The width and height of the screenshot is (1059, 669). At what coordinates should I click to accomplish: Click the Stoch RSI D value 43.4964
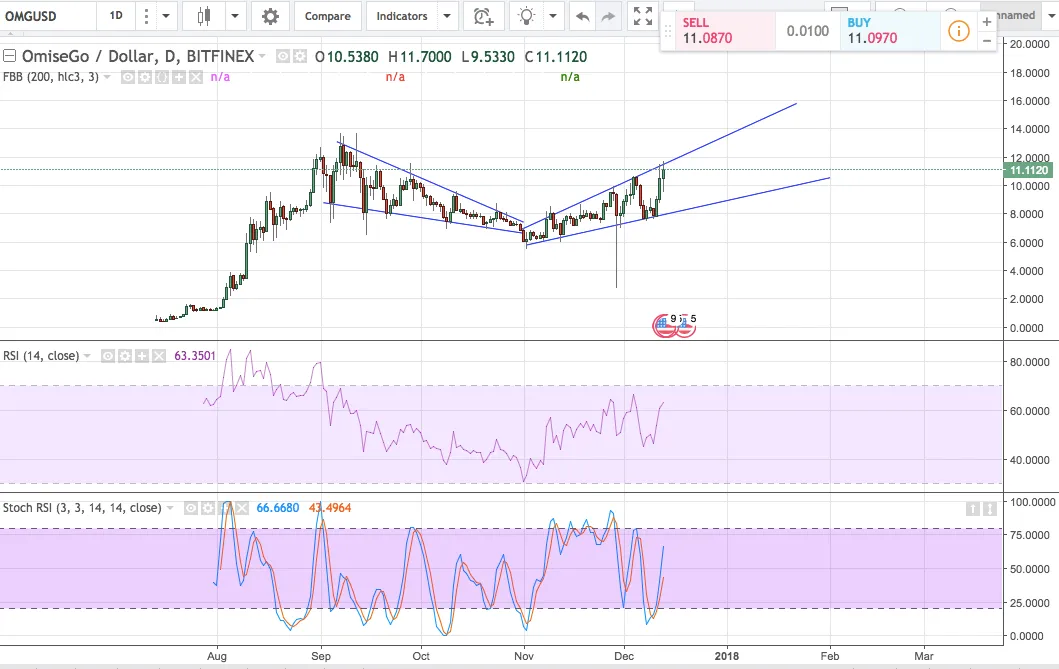[x=330, y=508]
